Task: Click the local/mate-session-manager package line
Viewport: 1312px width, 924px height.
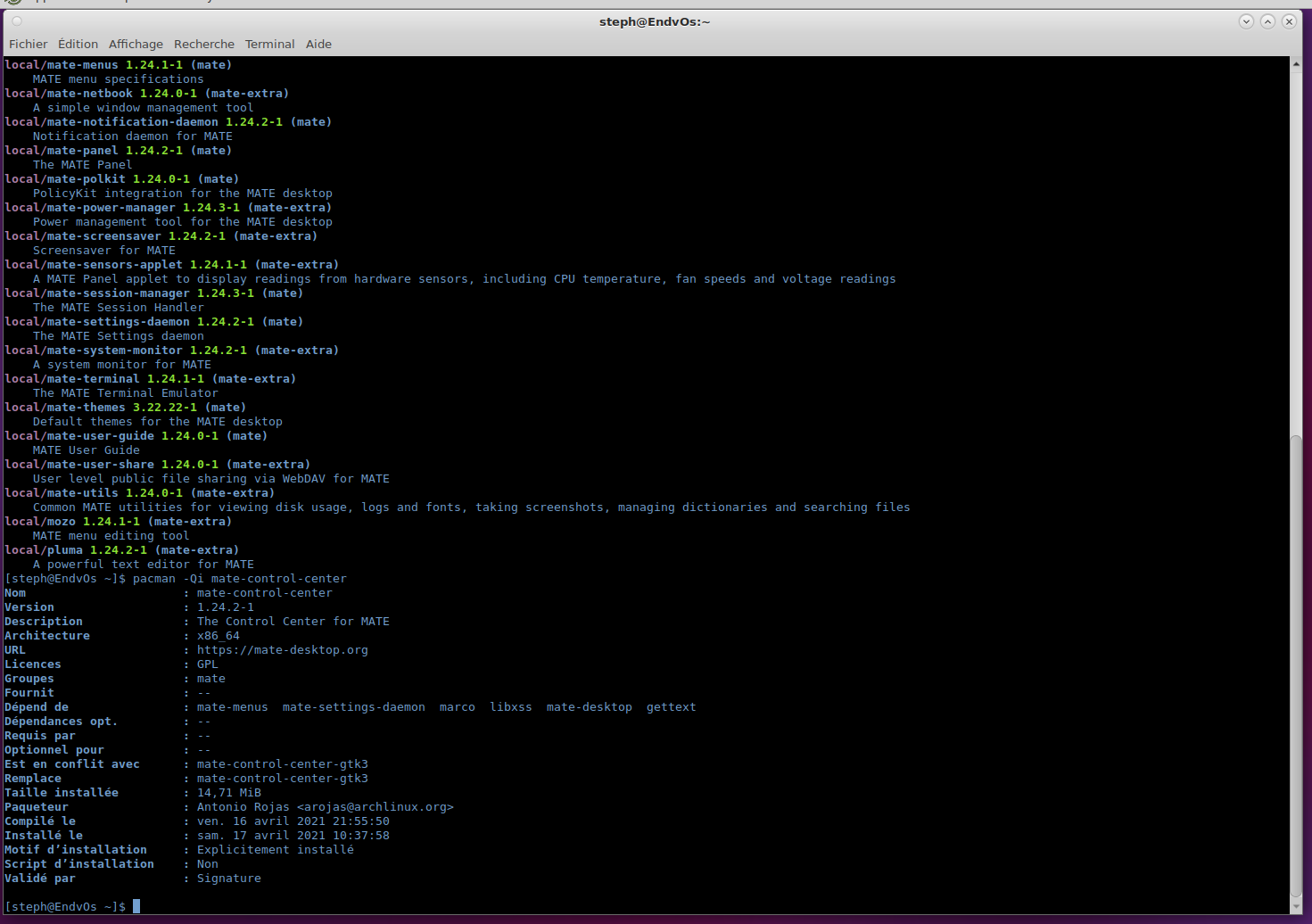Action: 154,293
